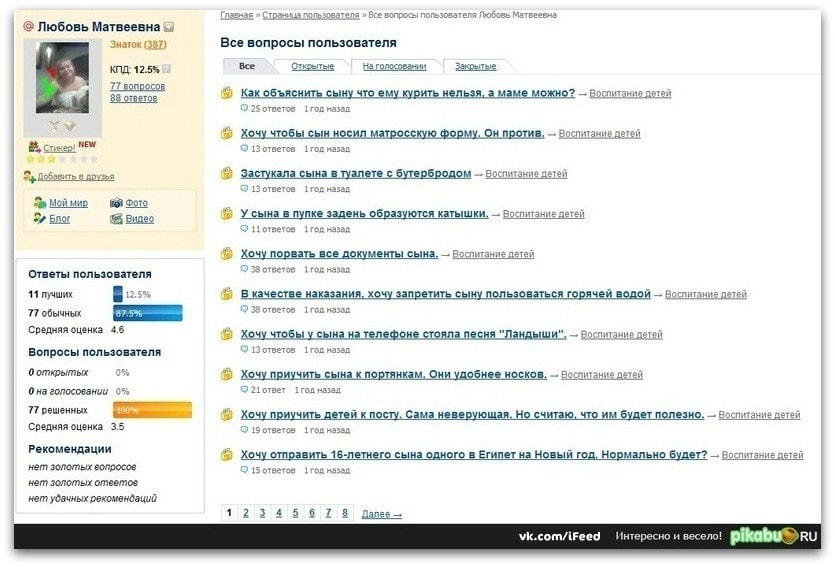Click the comment bubble next to 21 ответ

tap(244, 389)
